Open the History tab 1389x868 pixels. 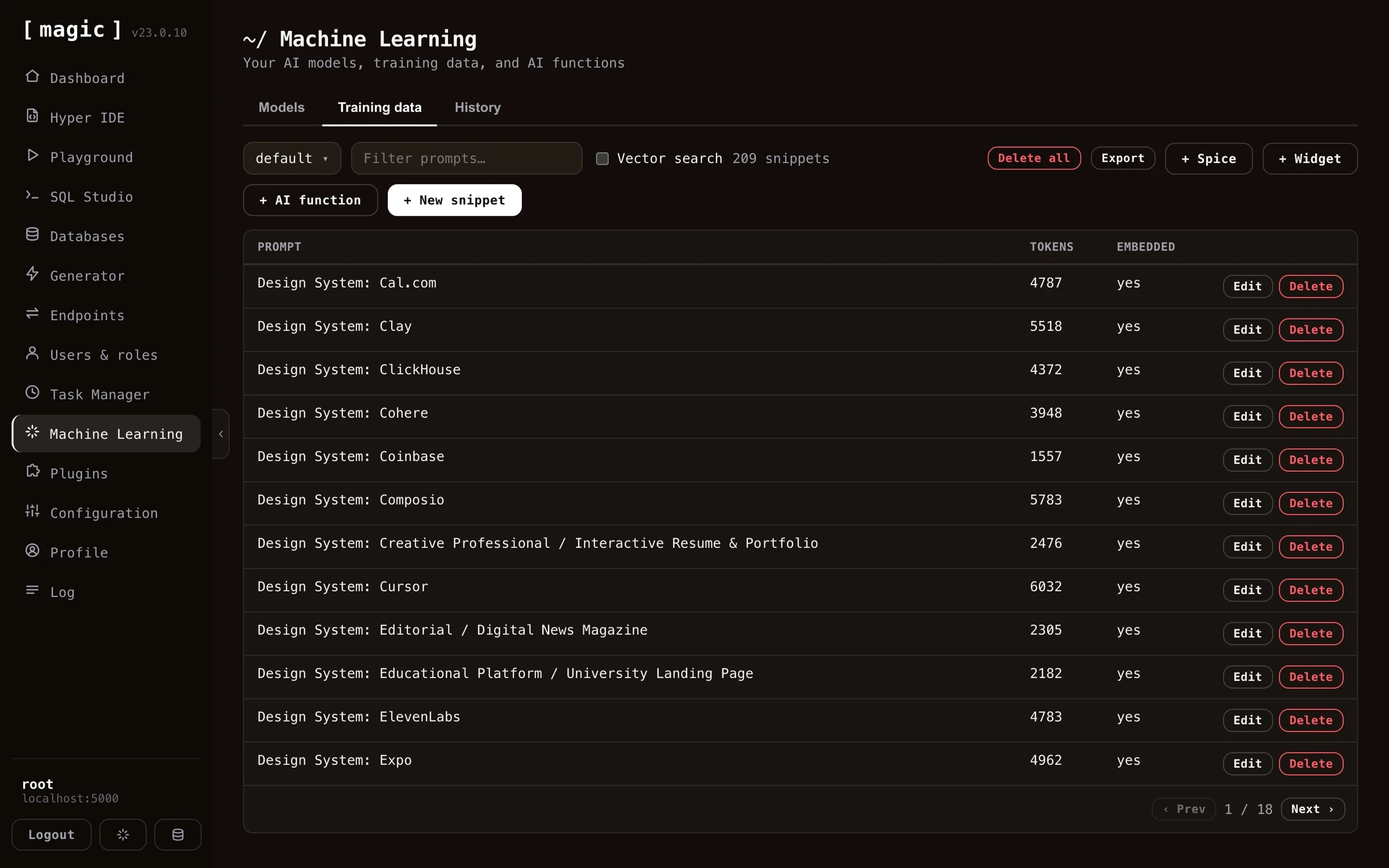tap(477, 108)
